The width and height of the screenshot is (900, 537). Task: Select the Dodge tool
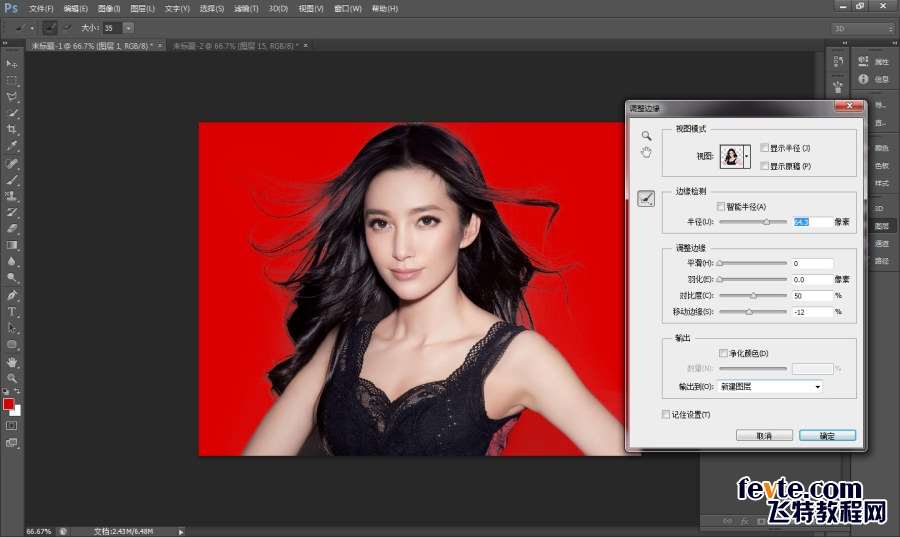(11, 278)
